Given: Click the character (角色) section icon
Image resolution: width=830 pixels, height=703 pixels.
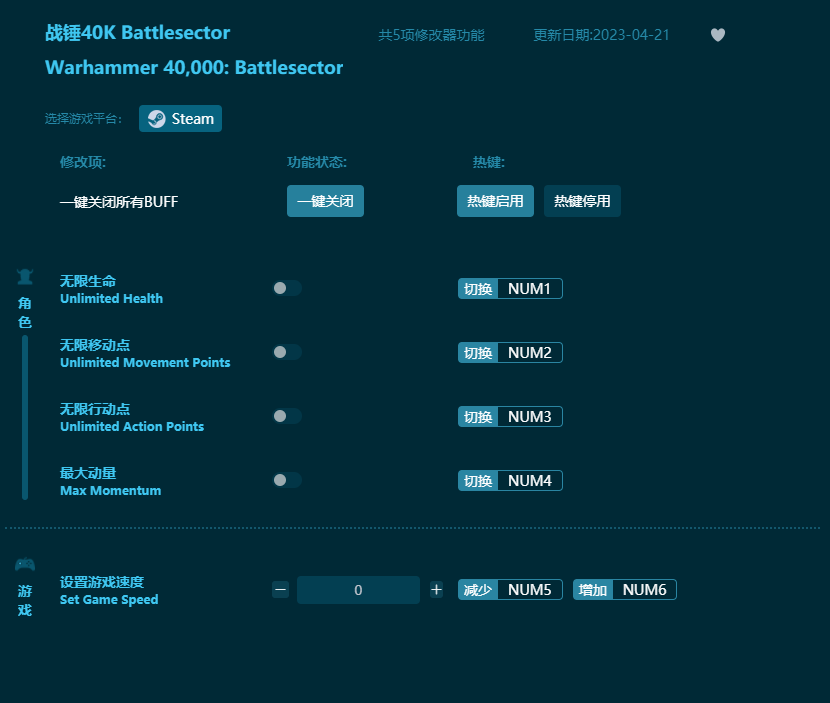Looking at the screenshot, I should click(25, 276).
